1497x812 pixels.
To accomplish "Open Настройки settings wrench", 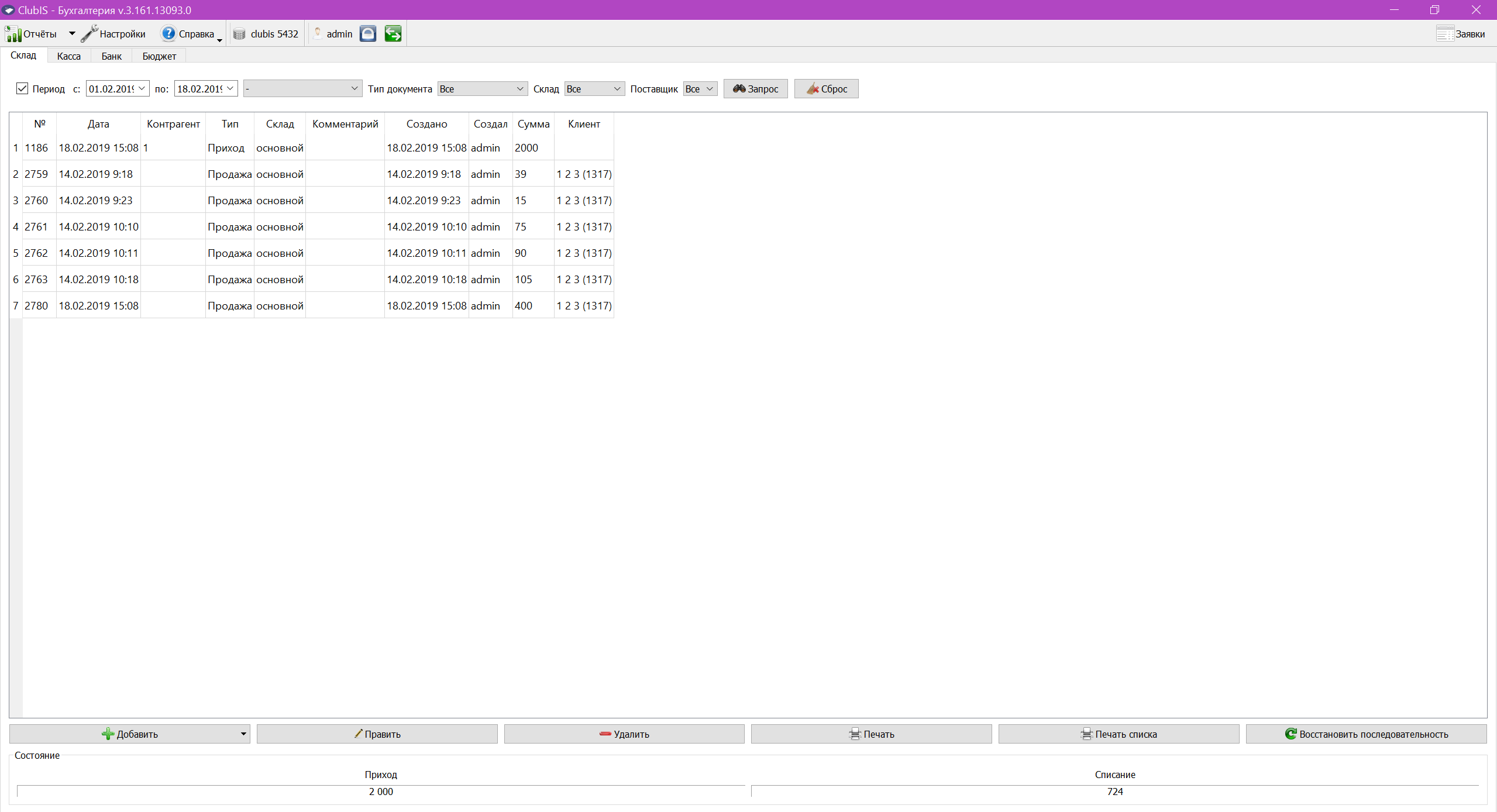I will coord(88,33).
